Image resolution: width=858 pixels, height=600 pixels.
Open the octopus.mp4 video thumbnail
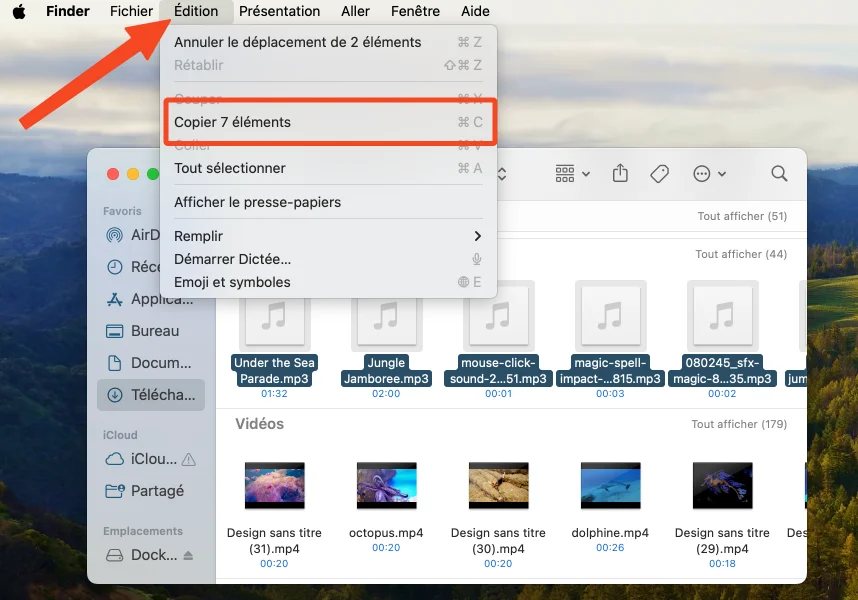point(386,484)
